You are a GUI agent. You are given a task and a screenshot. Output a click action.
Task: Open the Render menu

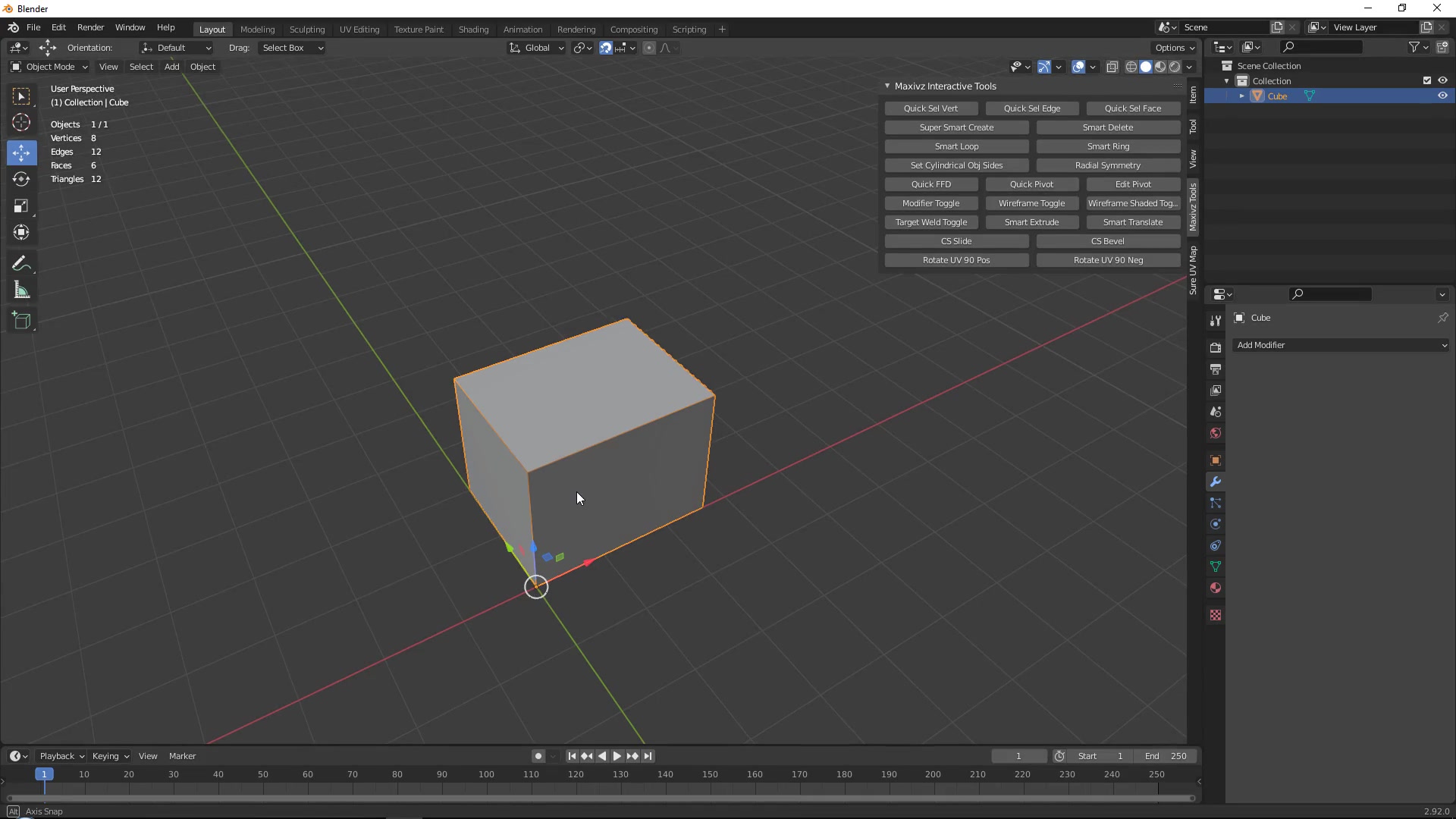(x=90, y=27)
